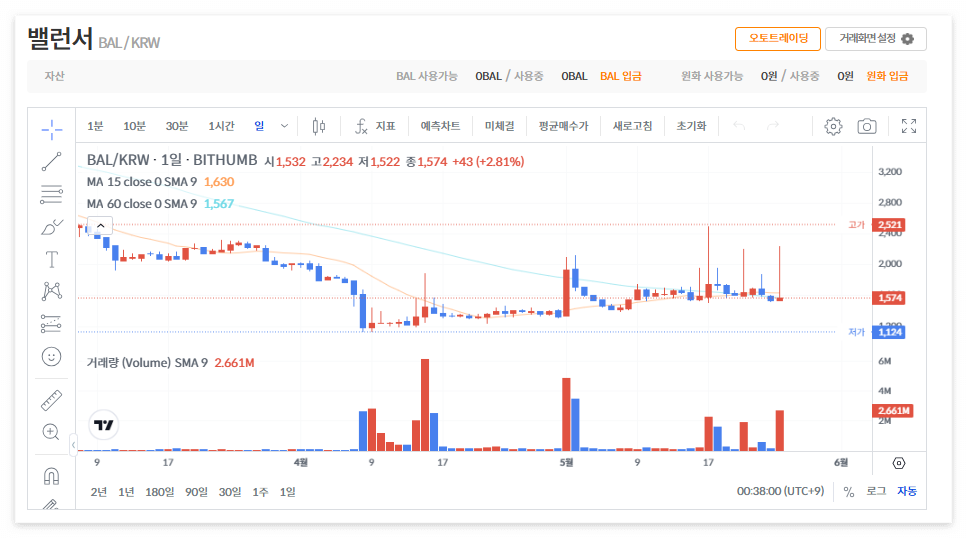Select the text annotation tool
Image resolution: width=967 pixels, height=538 pixels.
point(52,260)
